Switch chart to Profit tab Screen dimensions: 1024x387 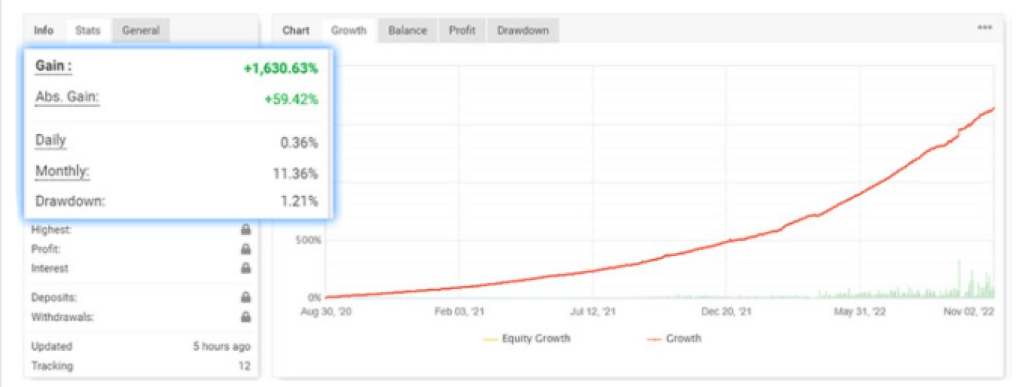pos(462,30)
